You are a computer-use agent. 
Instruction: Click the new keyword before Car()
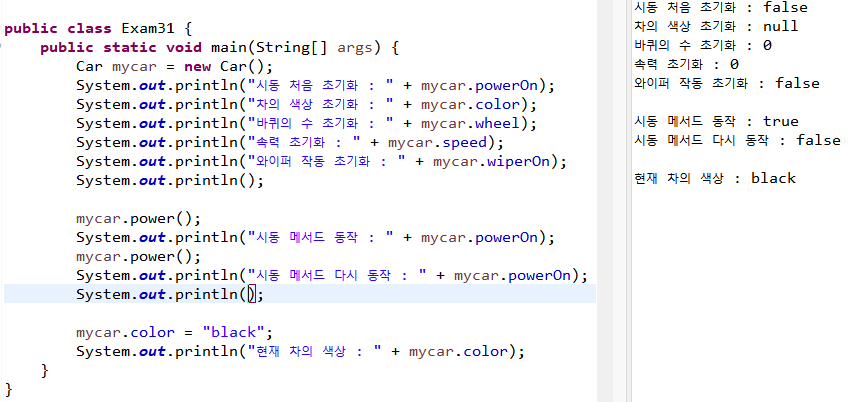(x=197, y=67)
